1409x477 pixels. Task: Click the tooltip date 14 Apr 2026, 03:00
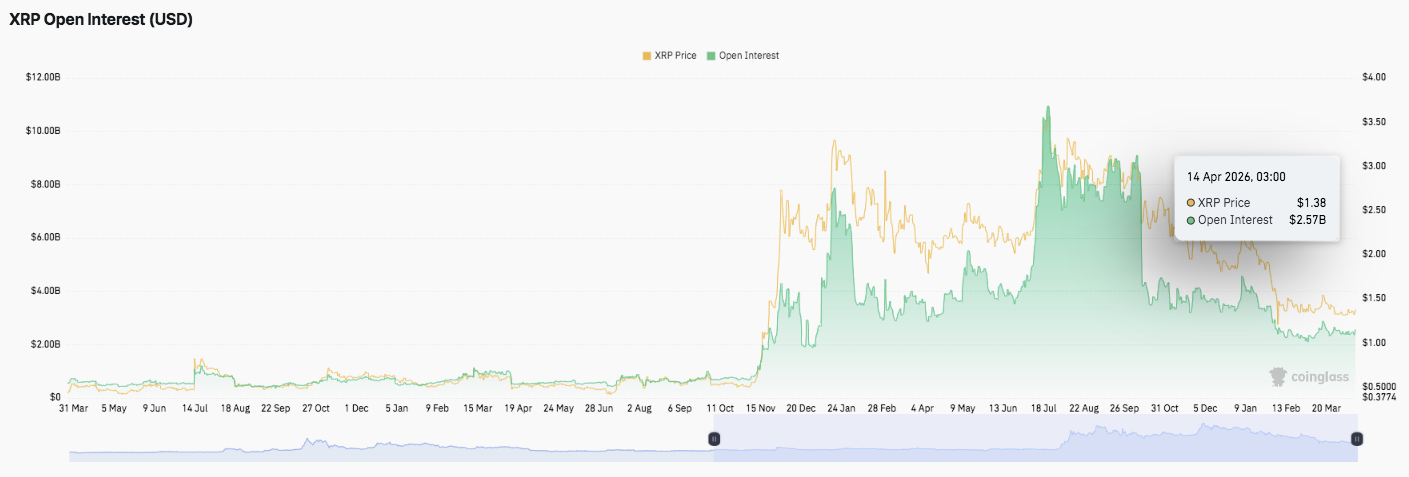1234,176
